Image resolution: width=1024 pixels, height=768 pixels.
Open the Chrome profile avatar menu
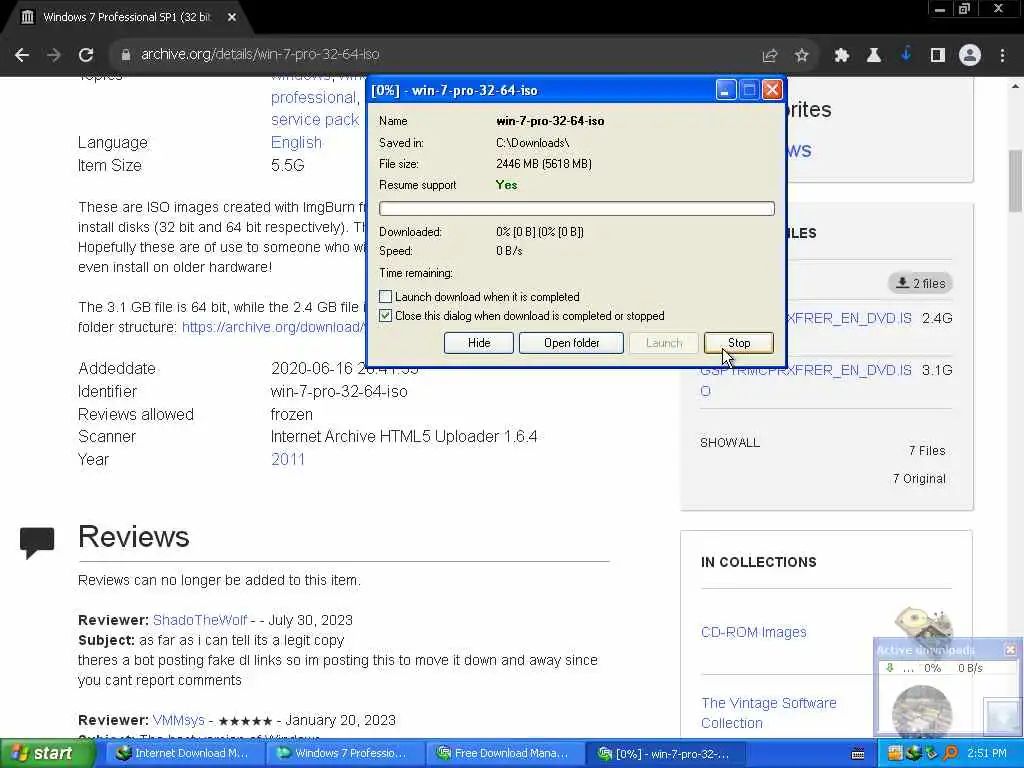tap(970, 56)
